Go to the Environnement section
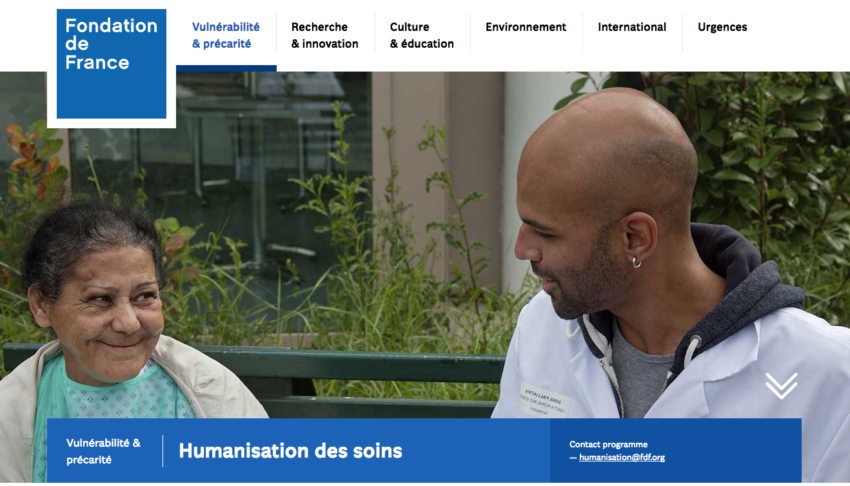 point(525,27)
